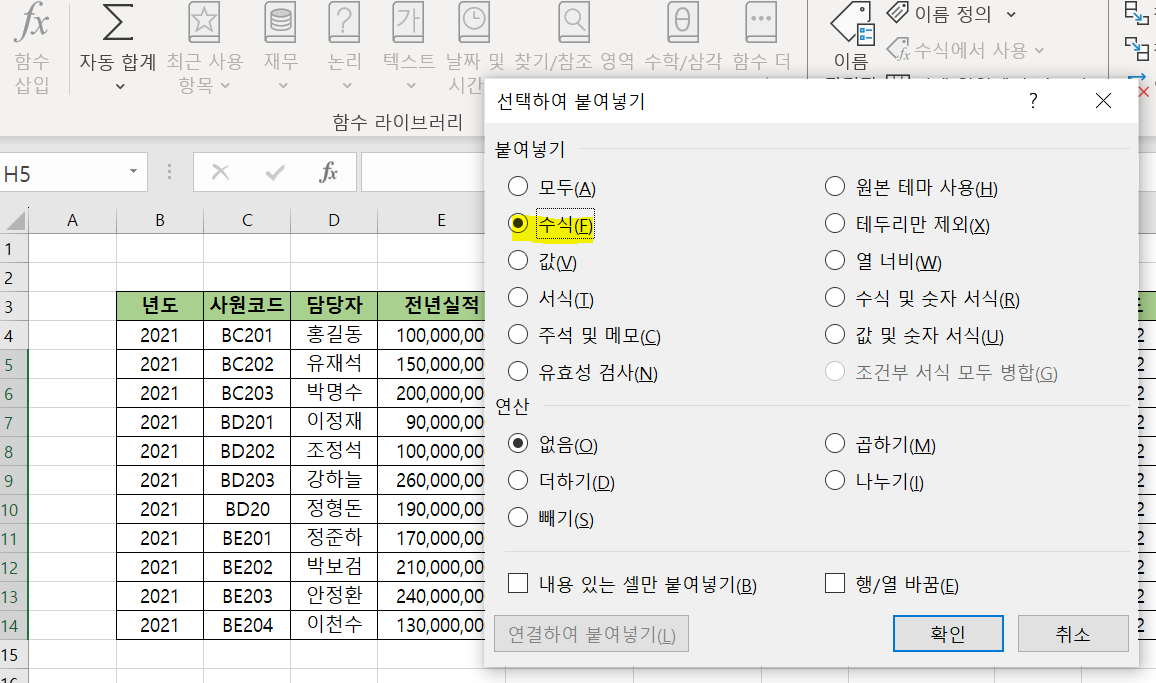Click the 사원코드 header cell

247,305
